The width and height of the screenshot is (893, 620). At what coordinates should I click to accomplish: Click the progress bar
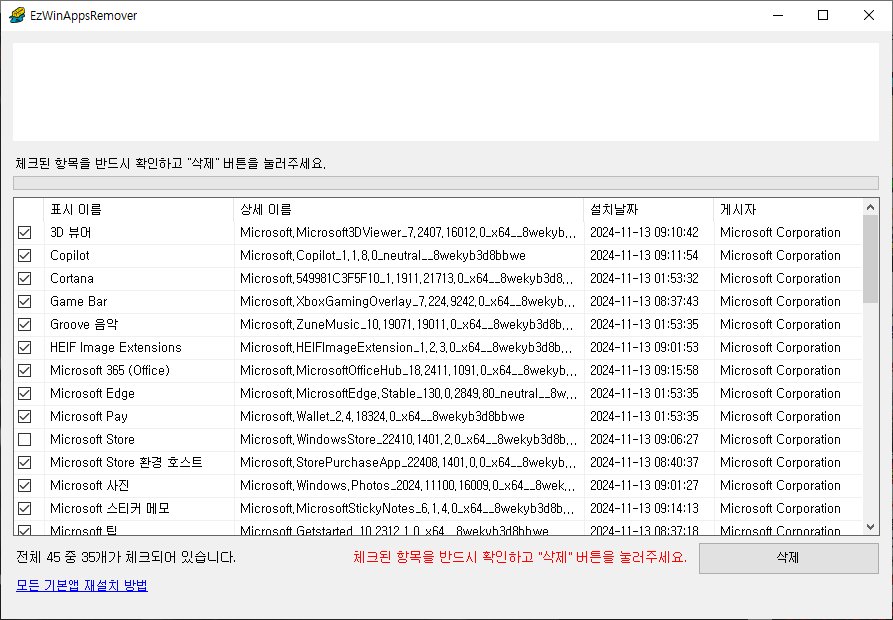[x=445, y=183]
